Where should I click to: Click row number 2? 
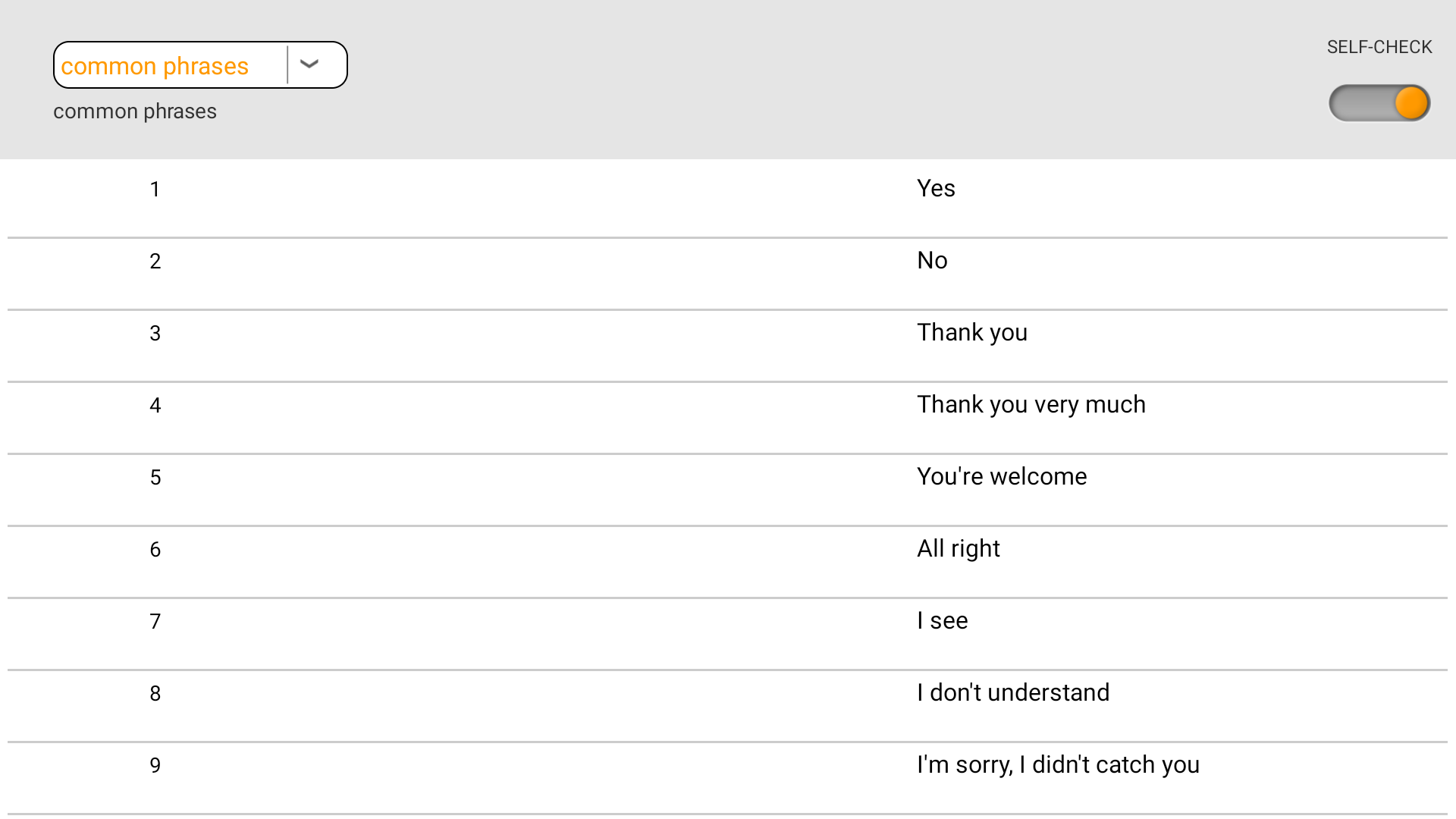[x=155, y=262]
